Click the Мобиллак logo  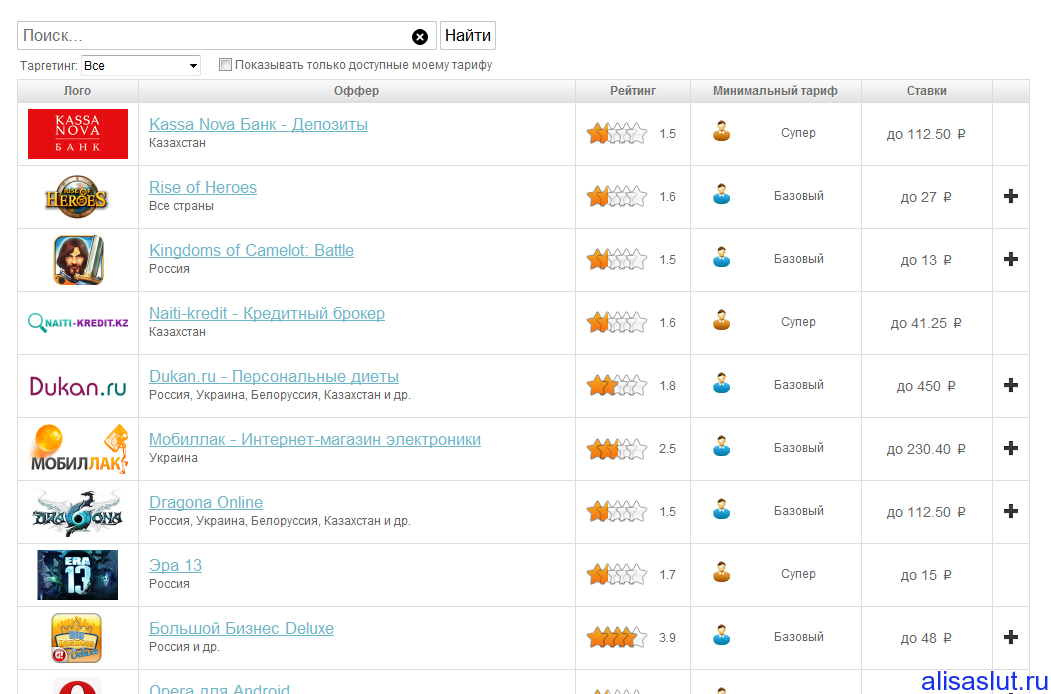(79, 449)
